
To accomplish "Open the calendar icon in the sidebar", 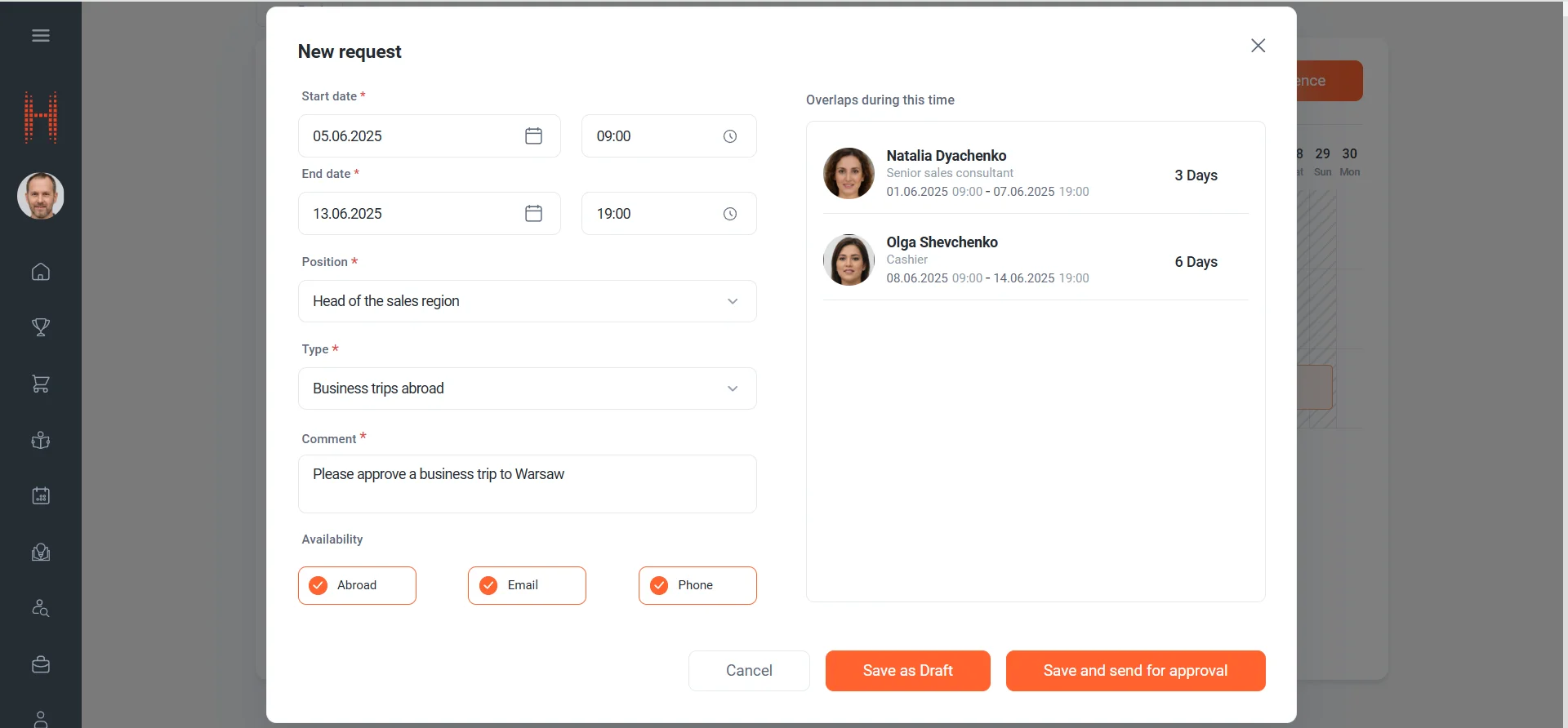I will (x=41, y=496).
